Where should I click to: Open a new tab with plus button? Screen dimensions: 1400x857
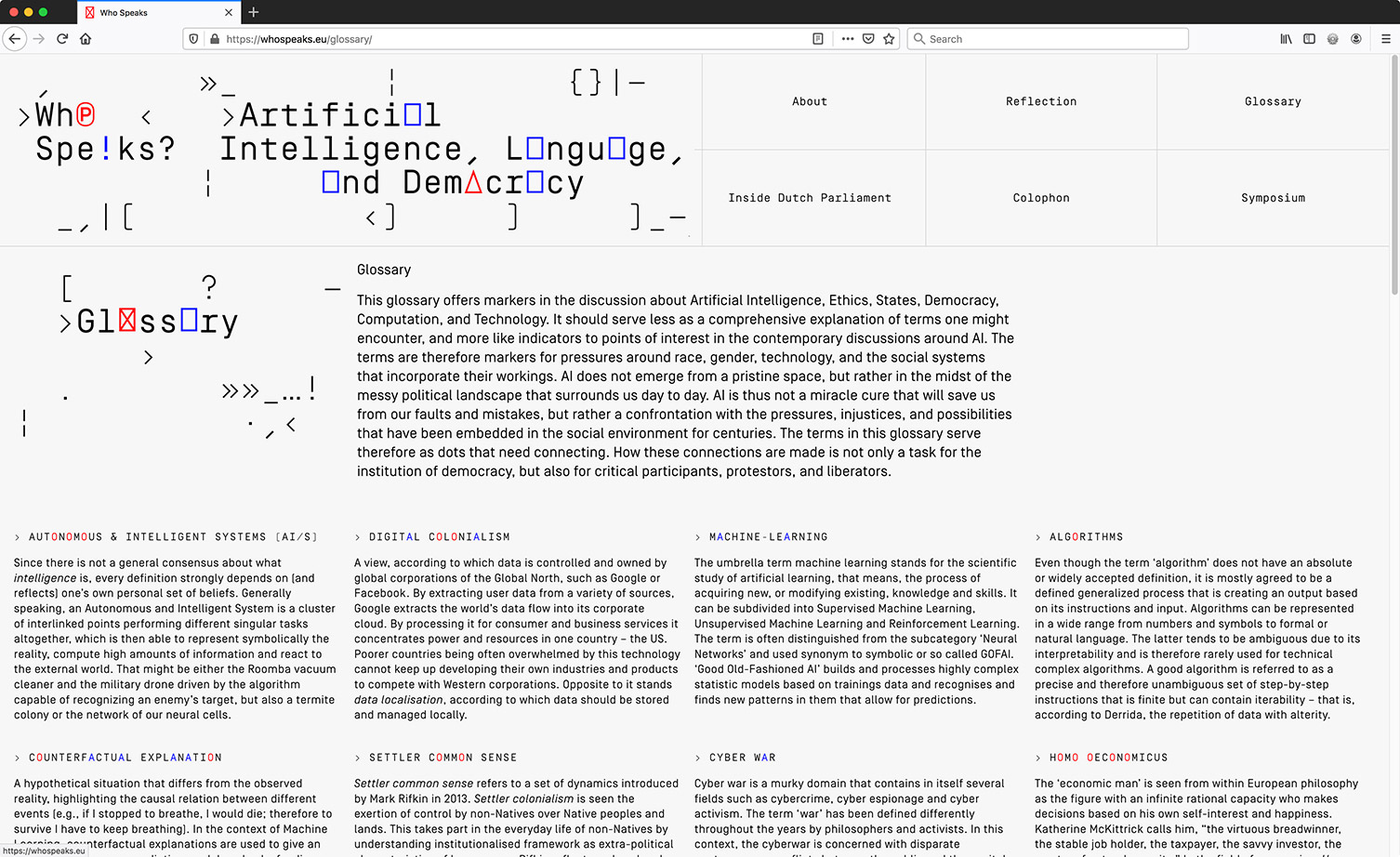[254, 12]
